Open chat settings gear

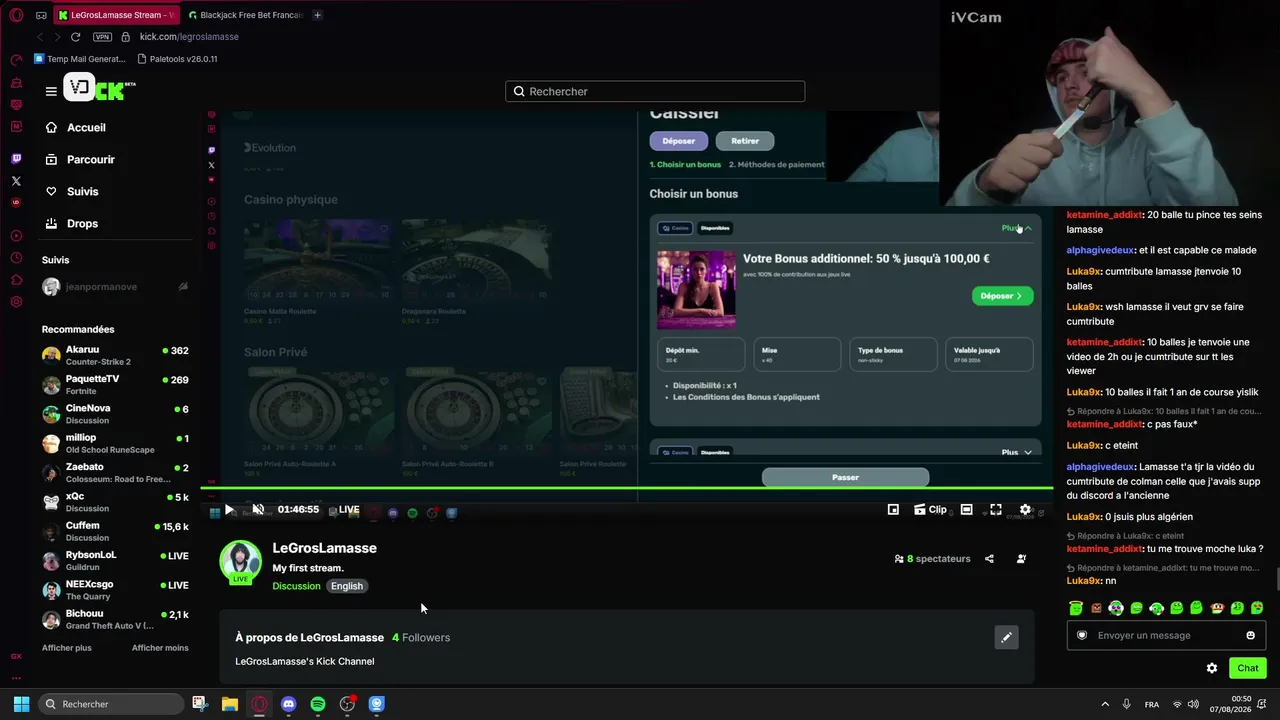click(x=1212, y=668)
